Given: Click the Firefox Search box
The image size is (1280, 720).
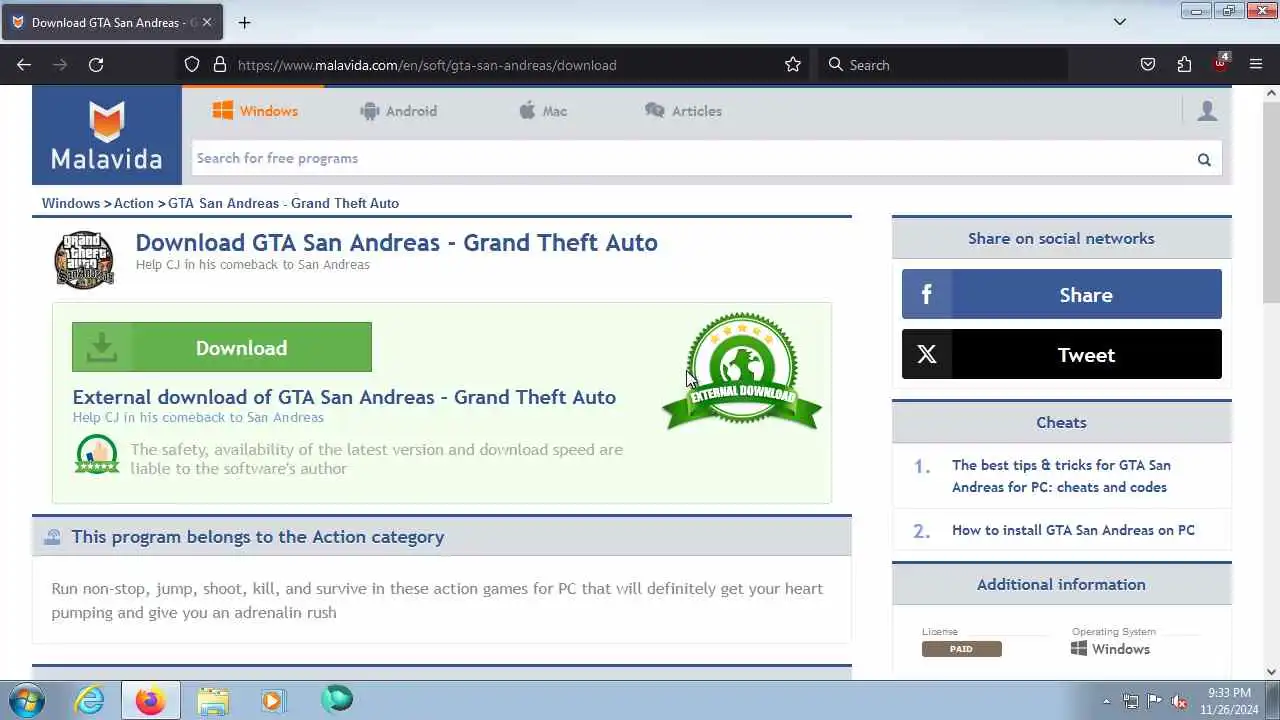Looking at the screenshot, I should coord(943,65).
